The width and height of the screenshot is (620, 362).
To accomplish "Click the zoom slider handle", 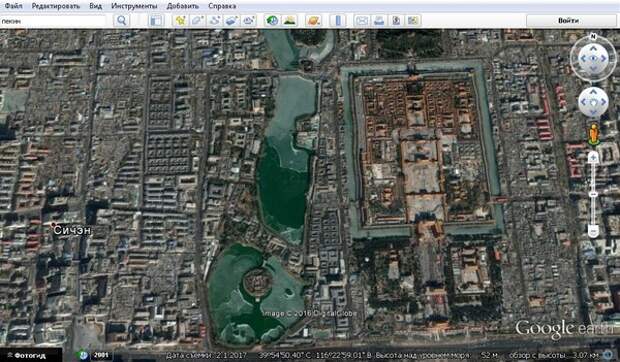I will [593, 194].
